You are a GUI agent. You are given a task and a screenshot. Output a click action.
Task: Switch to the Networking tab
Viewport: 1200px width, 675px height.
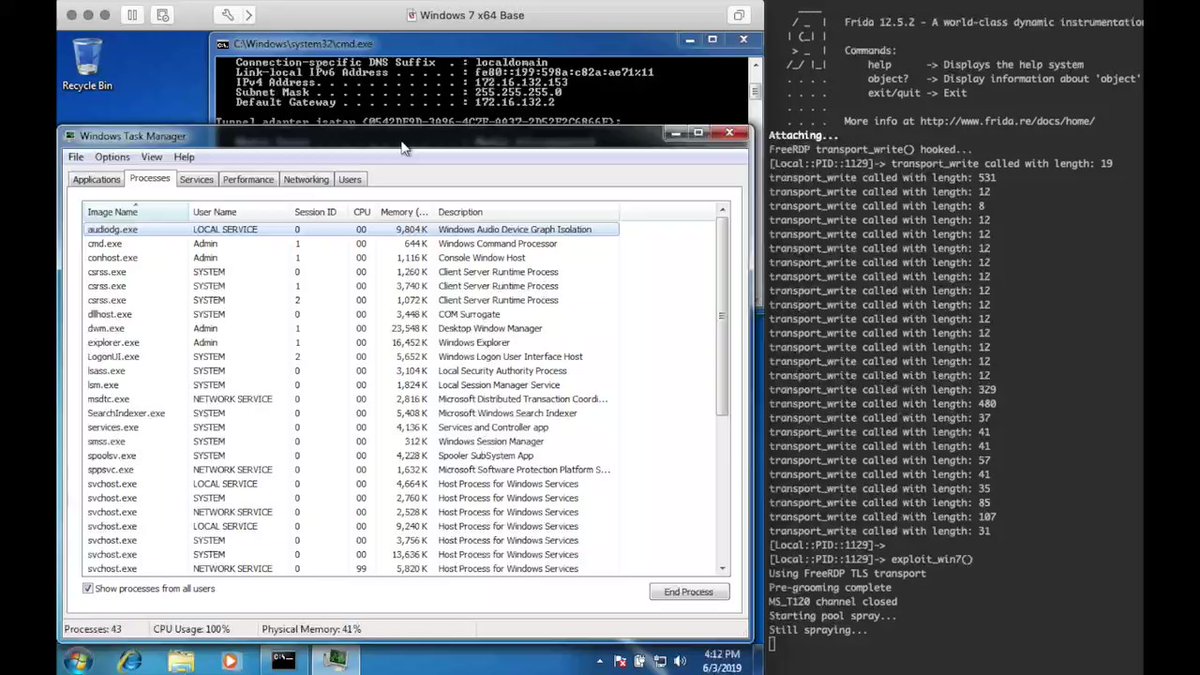click(x=306, y=179)
